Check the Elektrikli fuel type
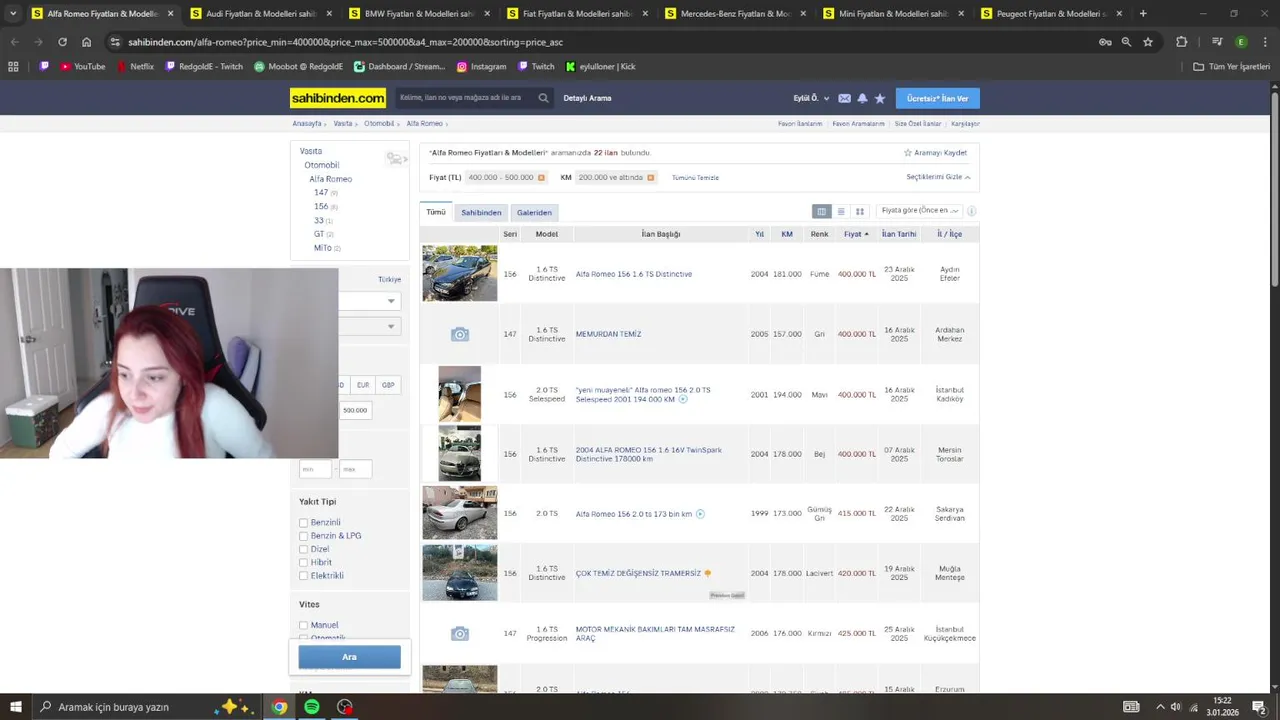Image resolution: width=1280 pixels, height=720 pixels. point(303,576)
